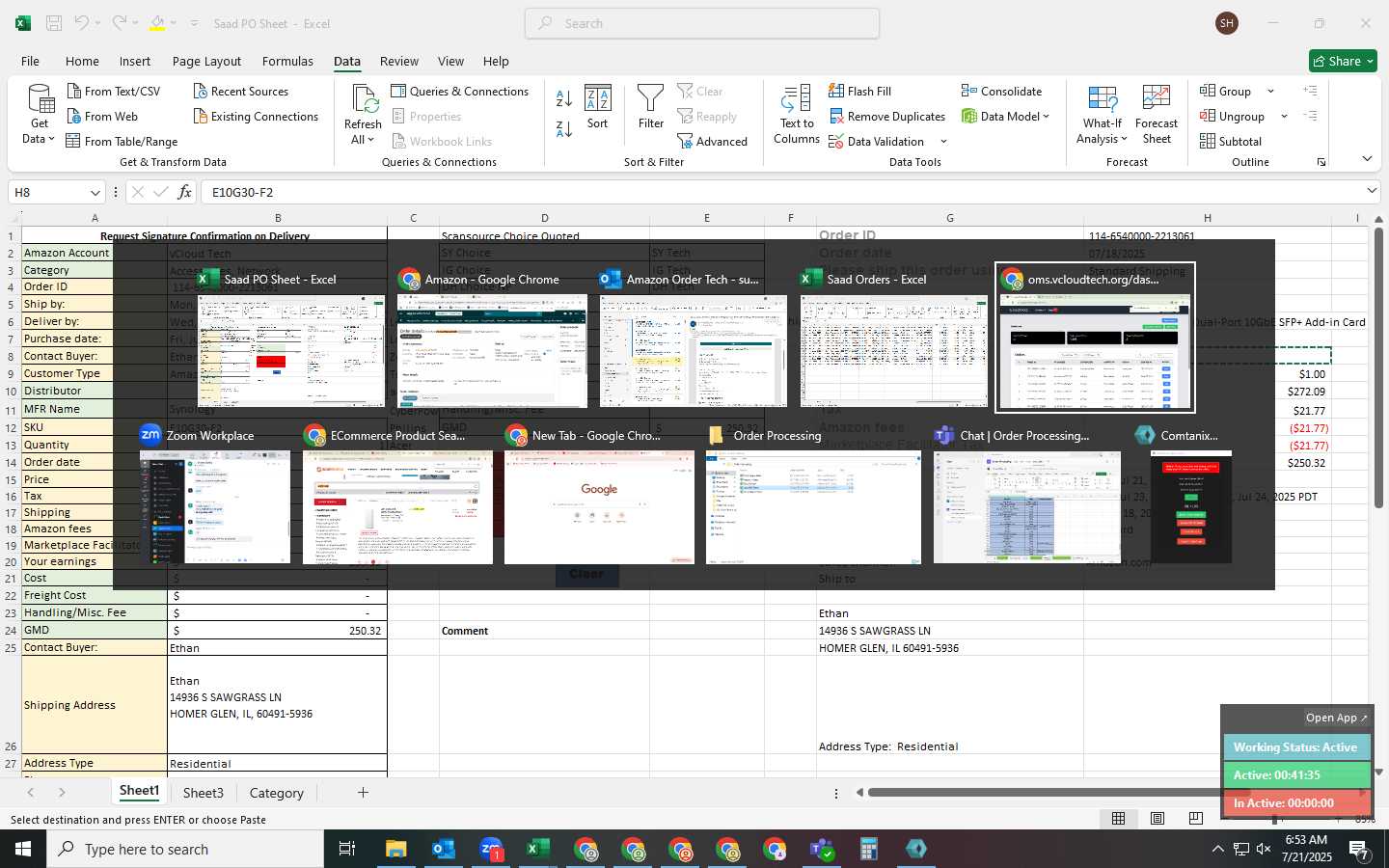The image size is (1389, 868).
Task: Collapse the ribbon with chevron
Action: coord(1367,159)
